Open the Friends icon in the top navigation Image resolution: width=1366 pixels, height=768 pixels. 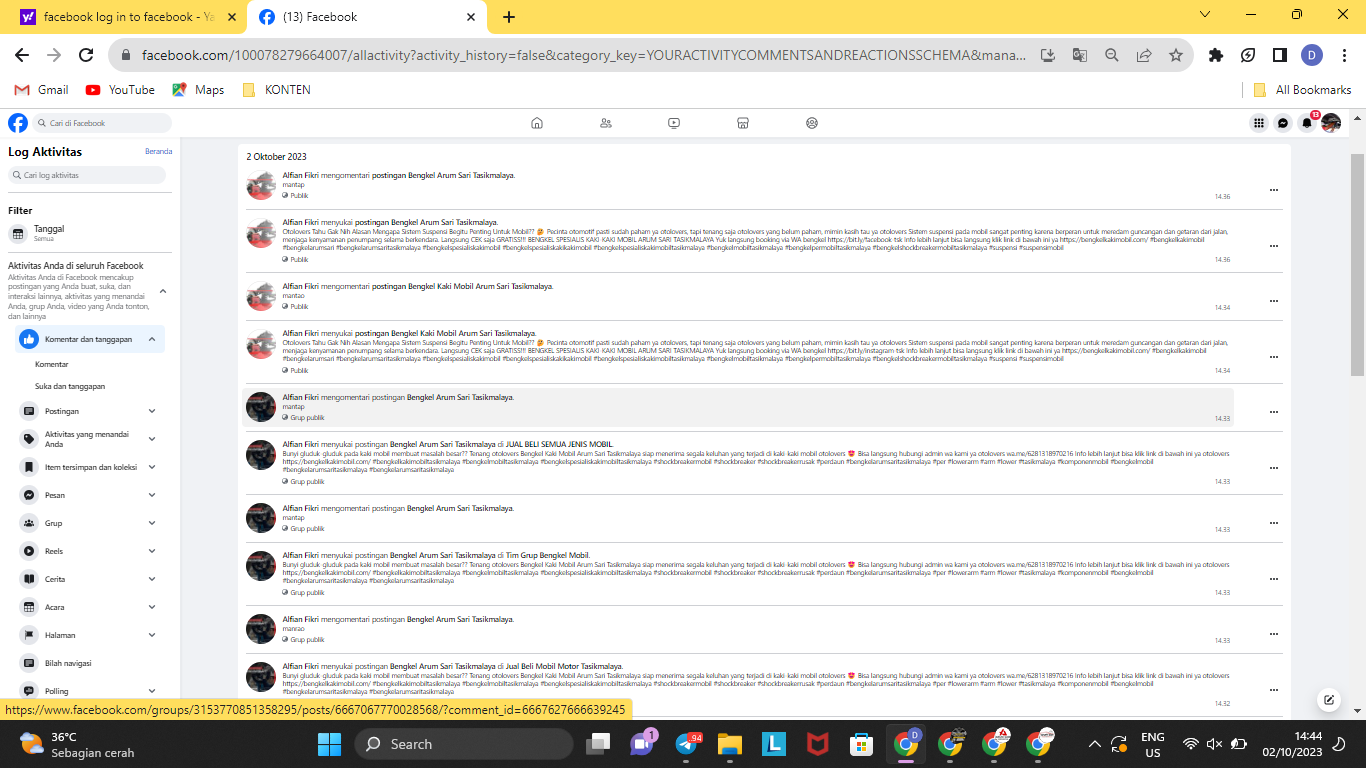click(x=606, y=123)
